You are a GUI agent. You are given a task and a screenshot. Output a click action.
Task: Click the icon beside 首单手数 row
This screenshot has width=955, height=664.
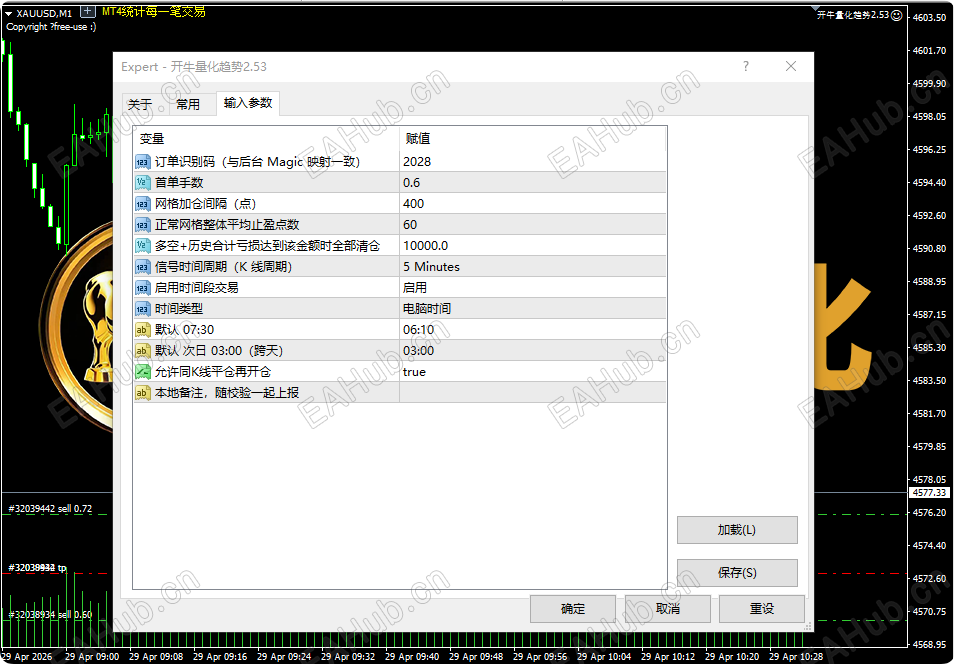click(143, 183)
